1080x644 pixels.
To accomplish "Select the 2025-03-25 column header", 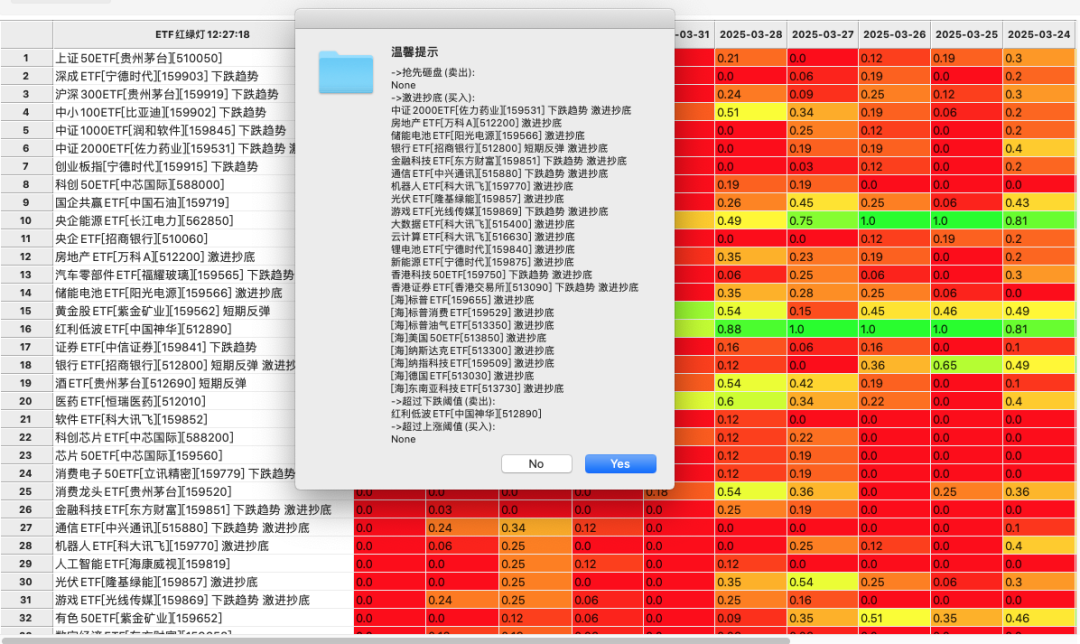I will (966, 34).
